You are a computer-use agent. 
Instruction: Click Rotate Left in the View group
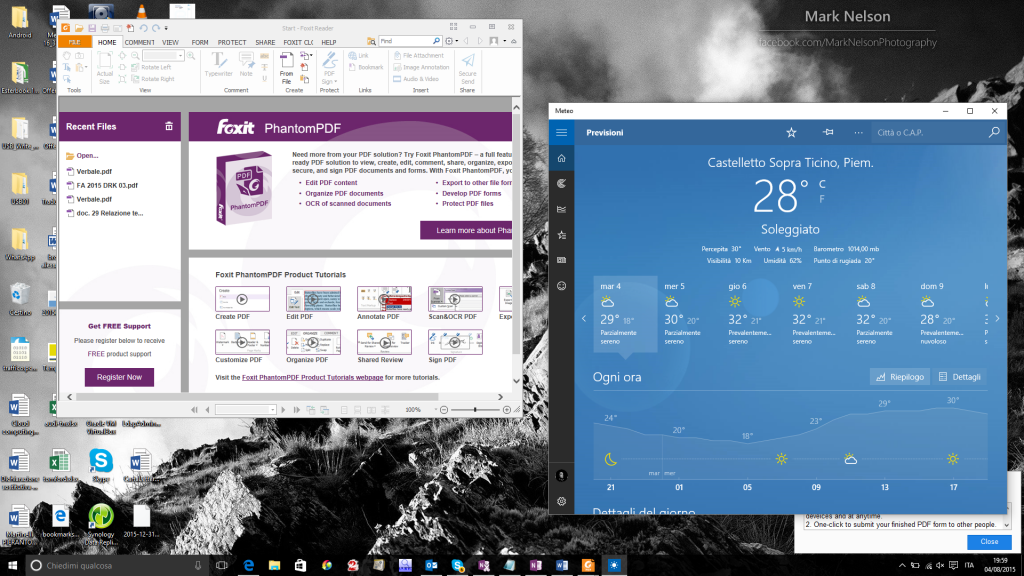[x=151, y=67]
